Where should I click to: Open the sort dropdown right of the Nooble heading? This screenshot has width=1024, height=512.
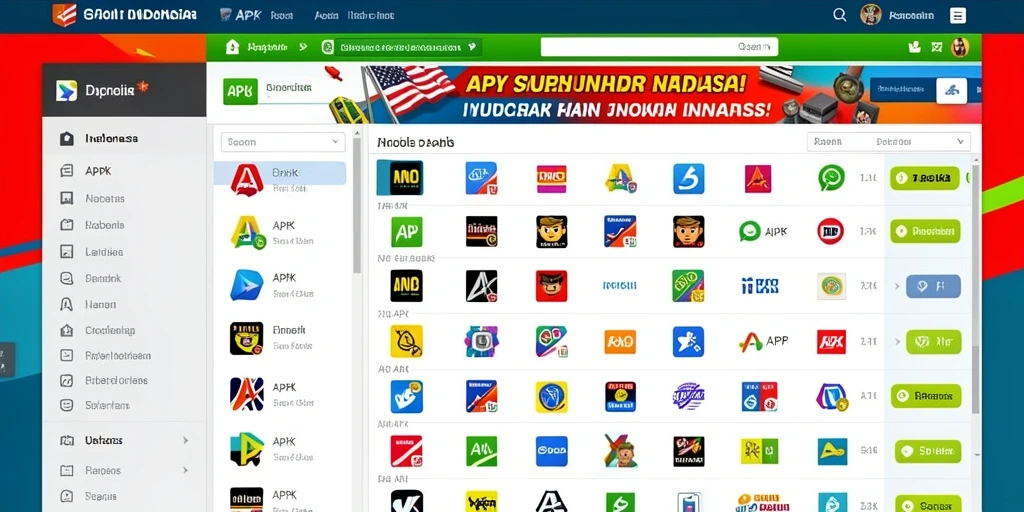[888, 142]
